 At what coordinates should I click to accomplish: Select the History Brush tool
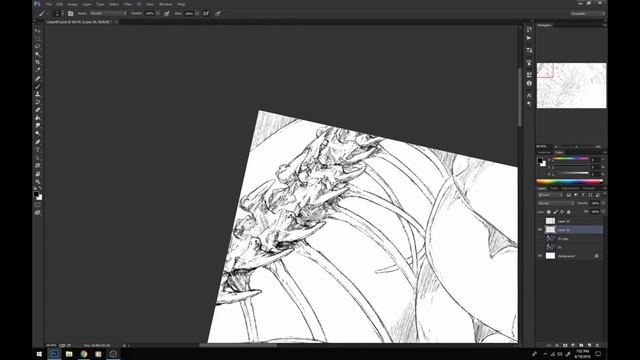point(38,102)
